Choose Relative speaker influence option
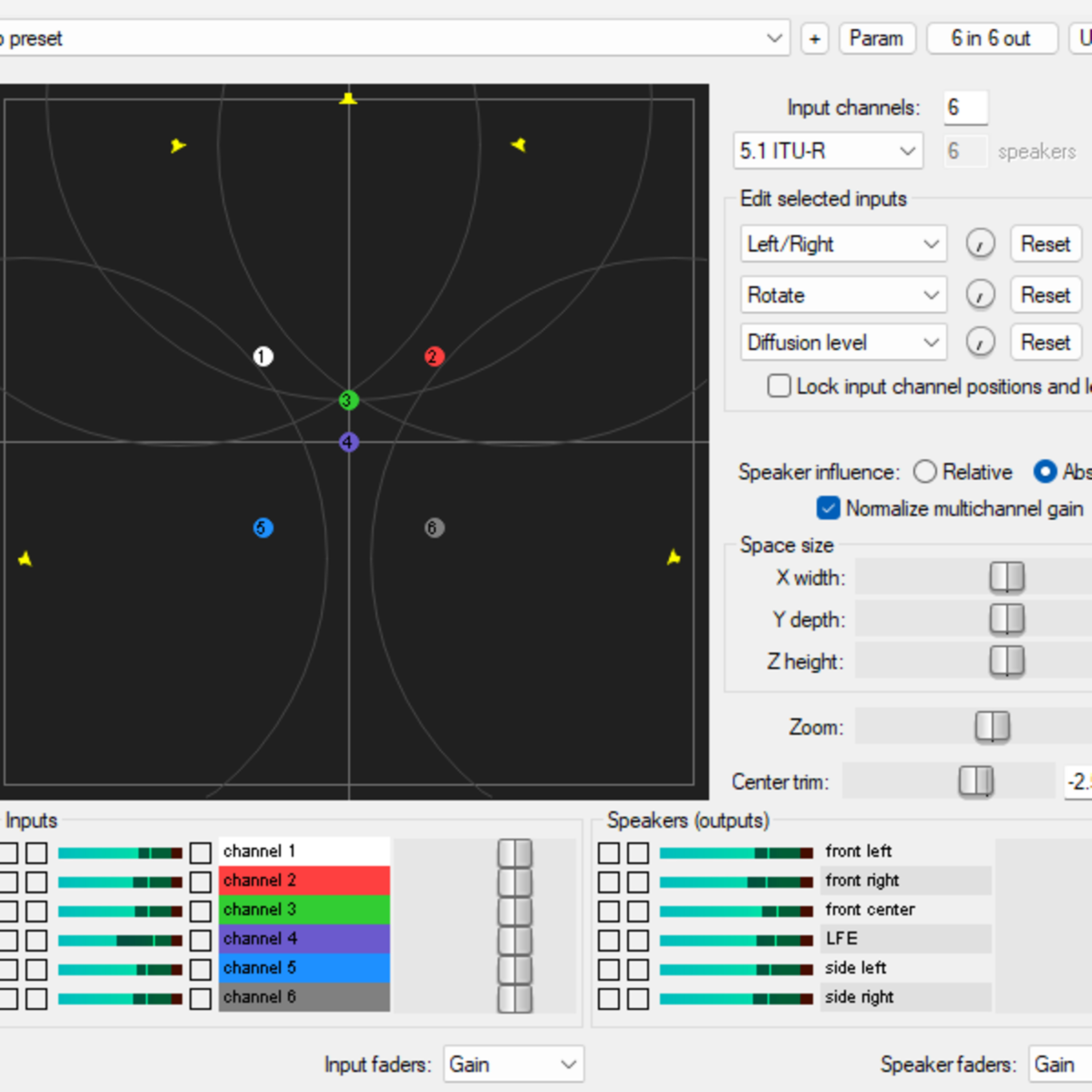 click(x=925, y=471)
